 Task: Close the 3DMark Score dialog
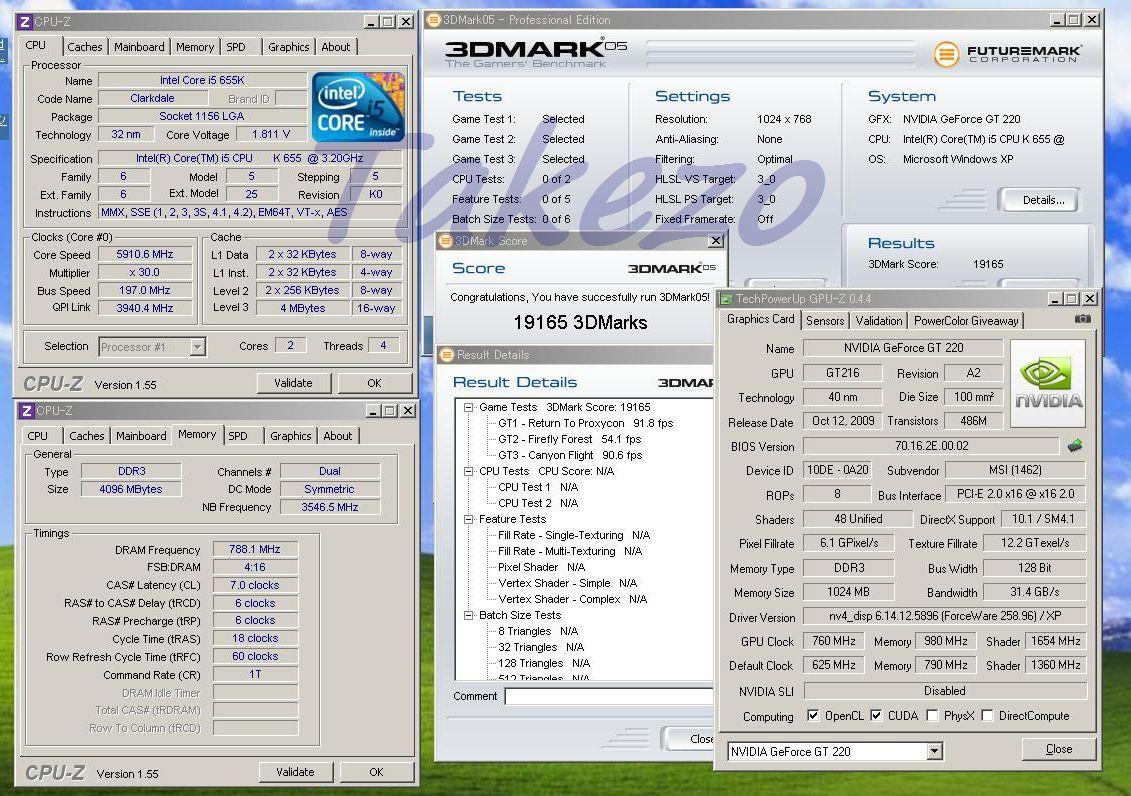[x=716, y=241]
